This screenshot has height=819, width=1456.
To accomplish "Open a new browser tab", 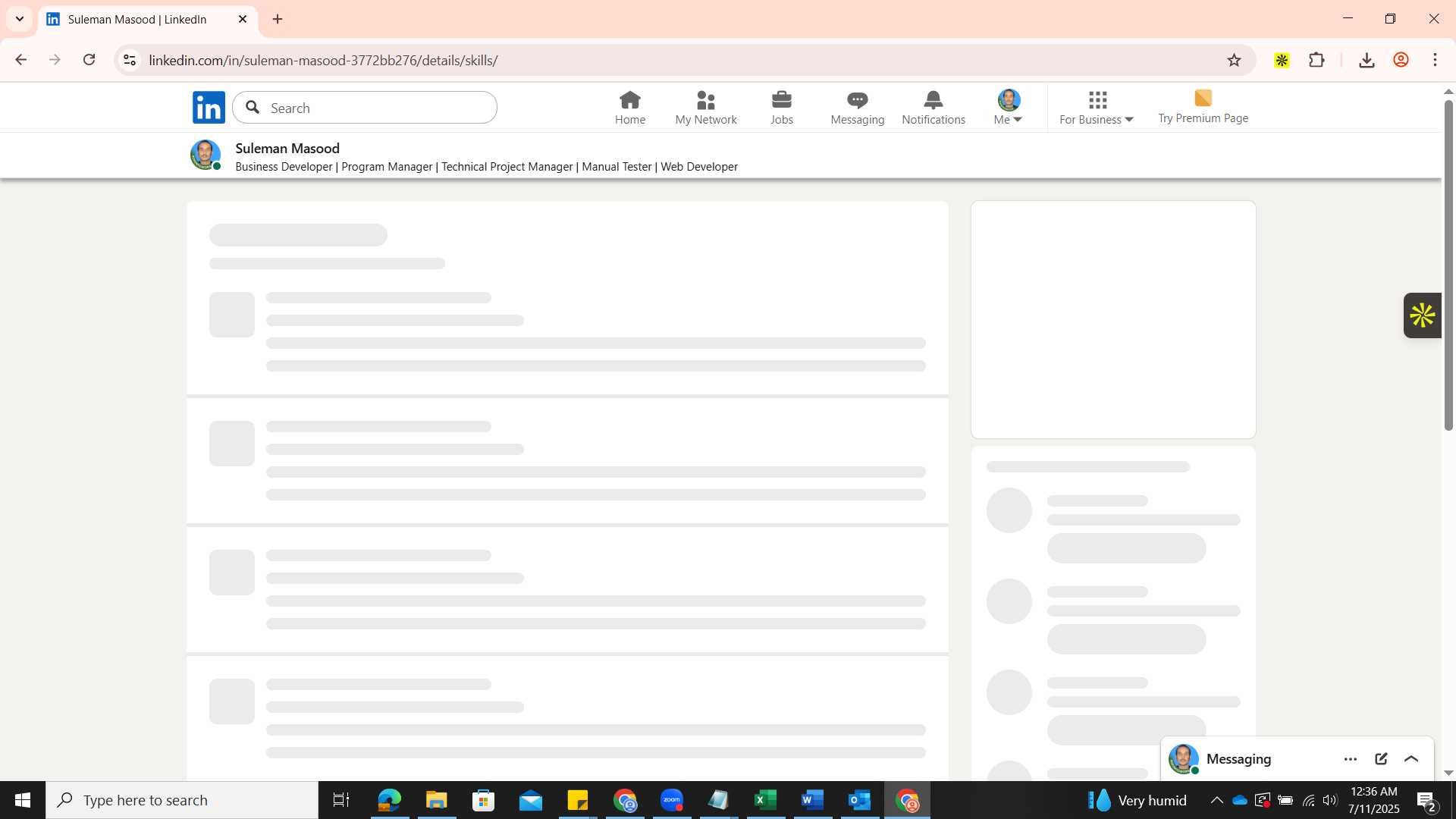I will [x=278, y=19].
